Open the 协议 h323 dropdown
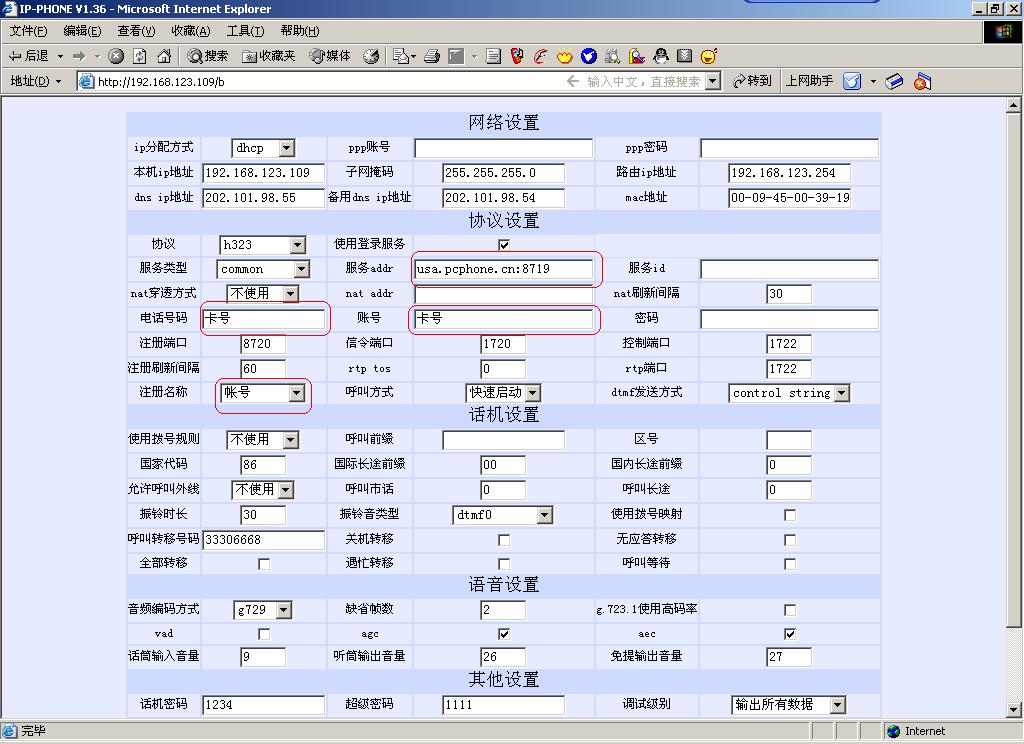 [263, 245]
